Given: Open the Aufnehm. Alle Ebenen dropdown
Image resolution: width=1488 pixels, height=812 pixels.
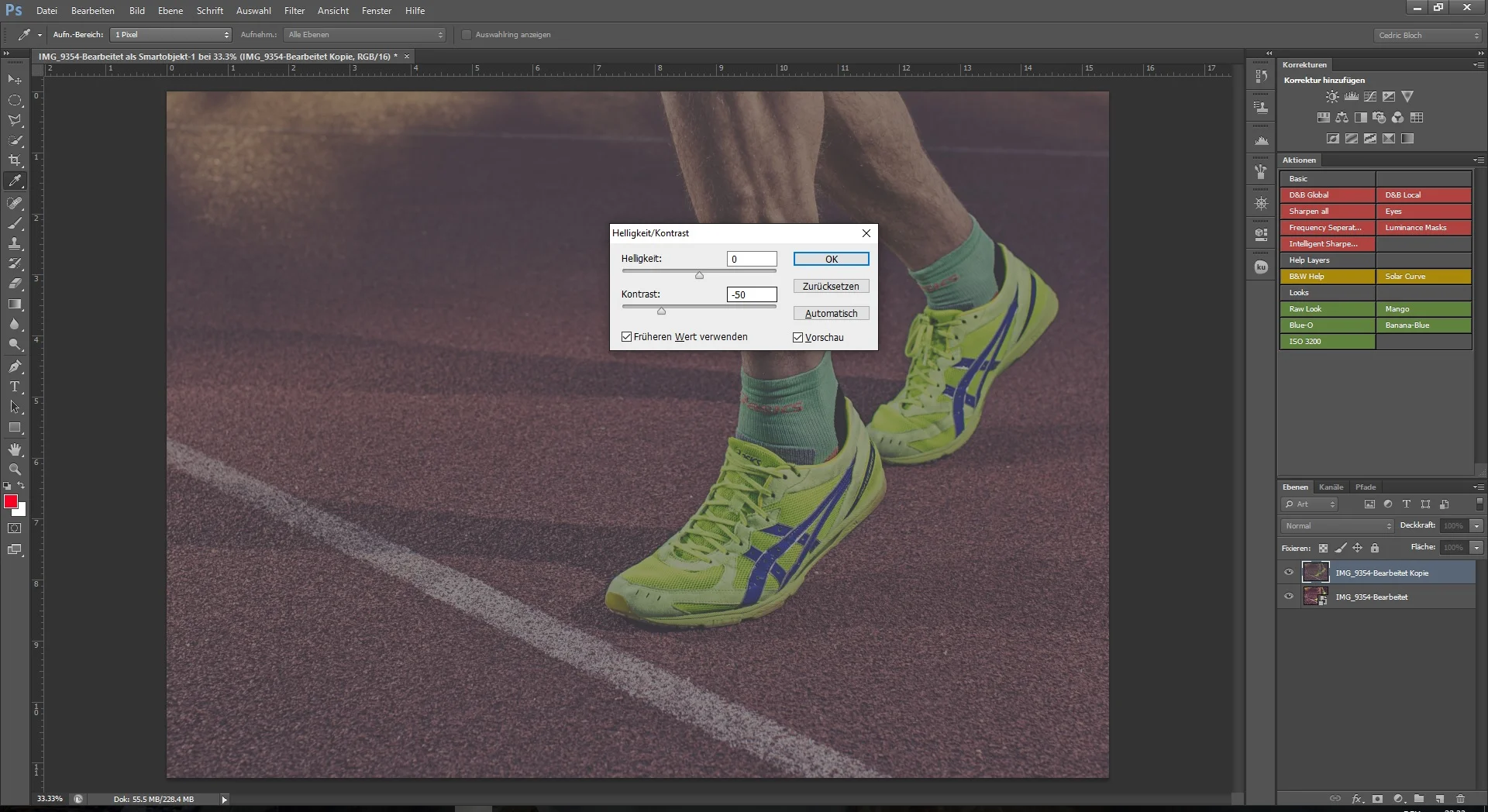Looking at the screenshot, I should [x=365, y=35].
